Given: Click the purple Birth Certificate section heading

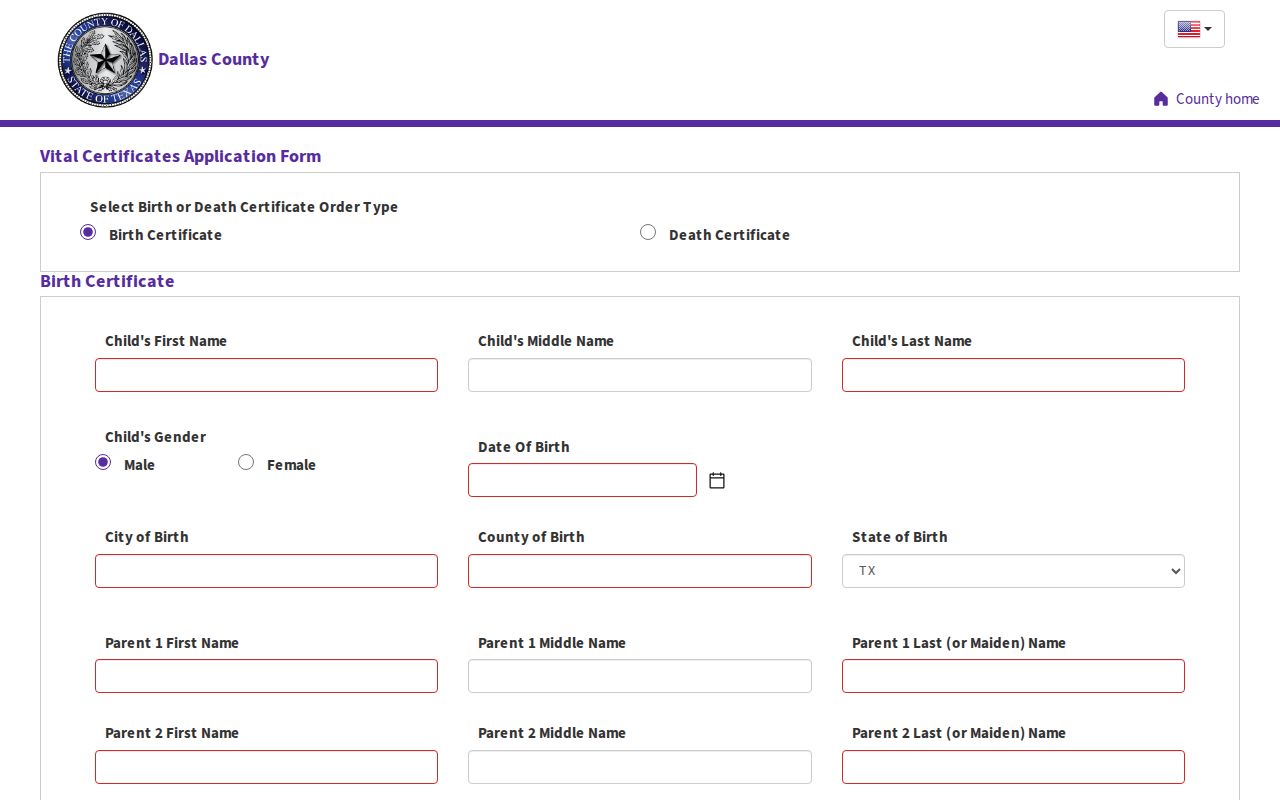Looking at the screenshot, I should pos(107,281).
